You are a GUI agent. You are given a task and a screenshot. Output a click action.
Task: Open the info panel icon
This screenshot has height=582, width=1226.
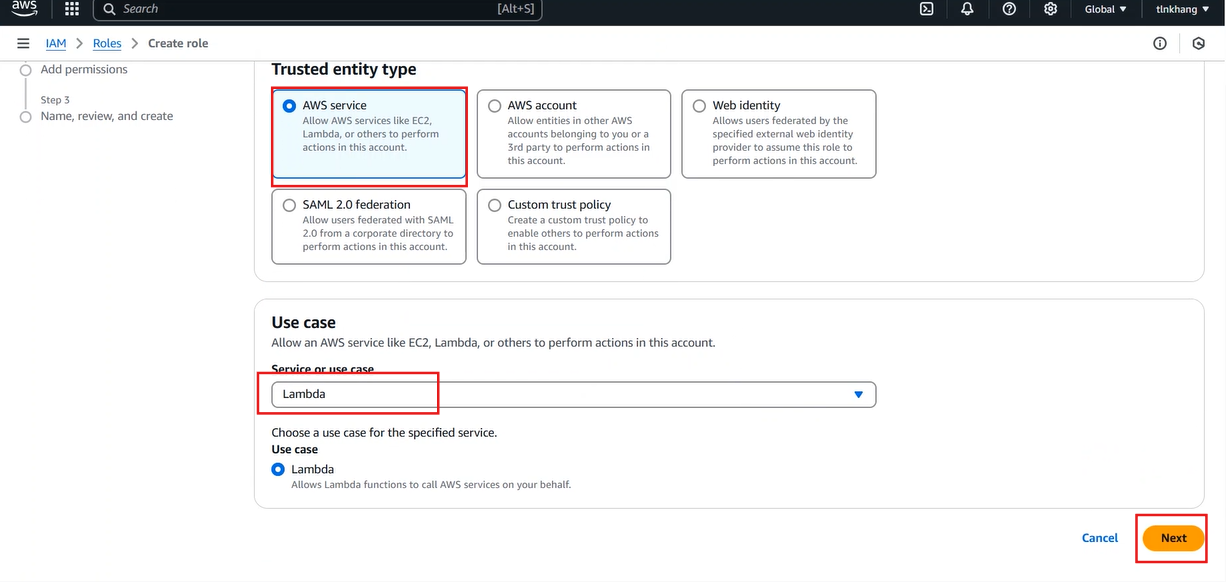click(x=1160, y=44)
